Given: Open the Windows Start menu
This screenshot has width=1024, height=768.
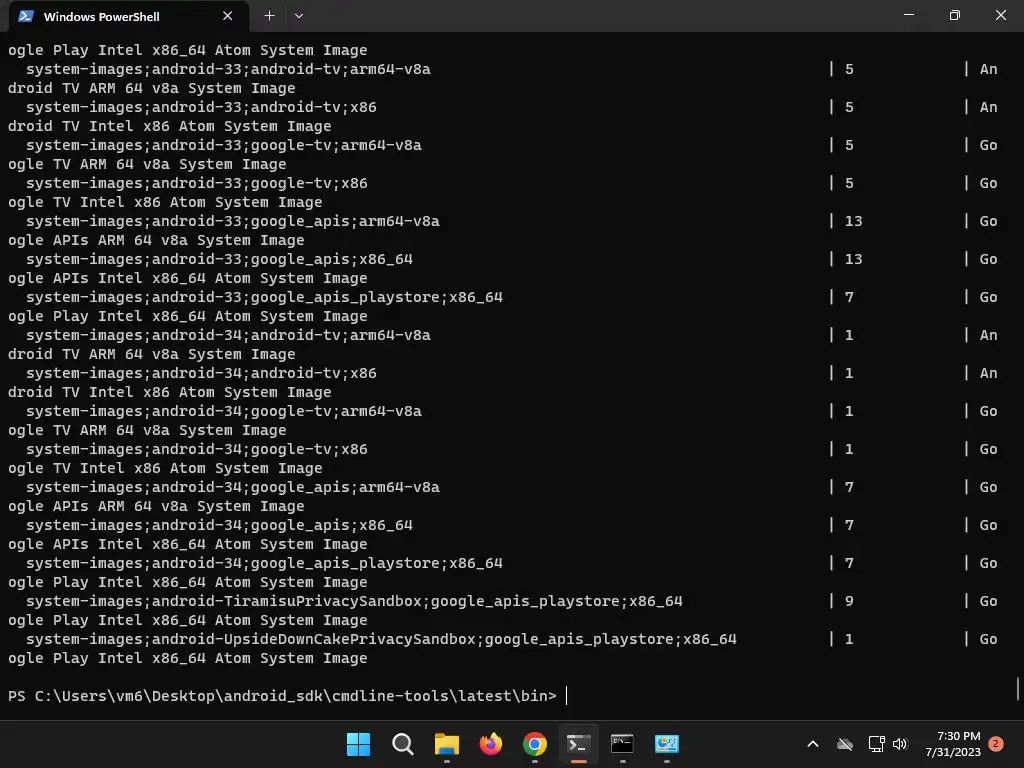Looking at the screenshot, I should click(x=358, y=744).
